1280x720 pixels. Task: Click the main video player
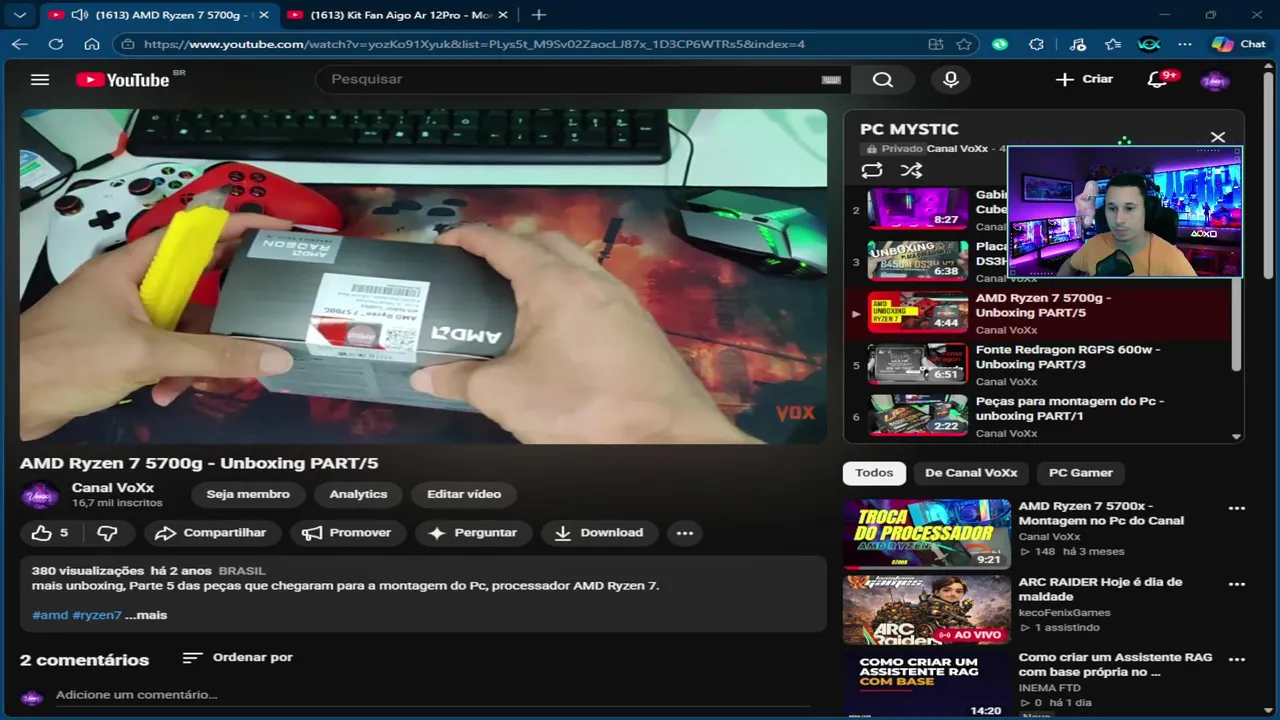point(423,276)
